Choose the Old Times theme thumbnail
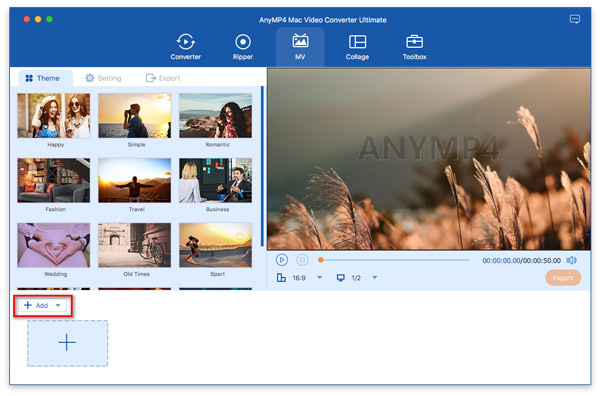Viewport: 600px width, 396px height. pos(135,245)
